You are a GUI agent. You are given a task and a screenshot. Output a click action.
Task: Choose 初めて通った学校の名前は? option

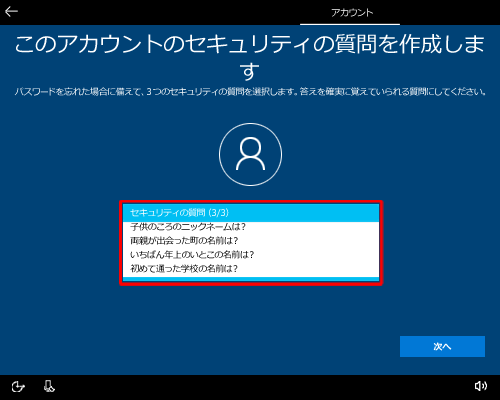pos(251,269)
